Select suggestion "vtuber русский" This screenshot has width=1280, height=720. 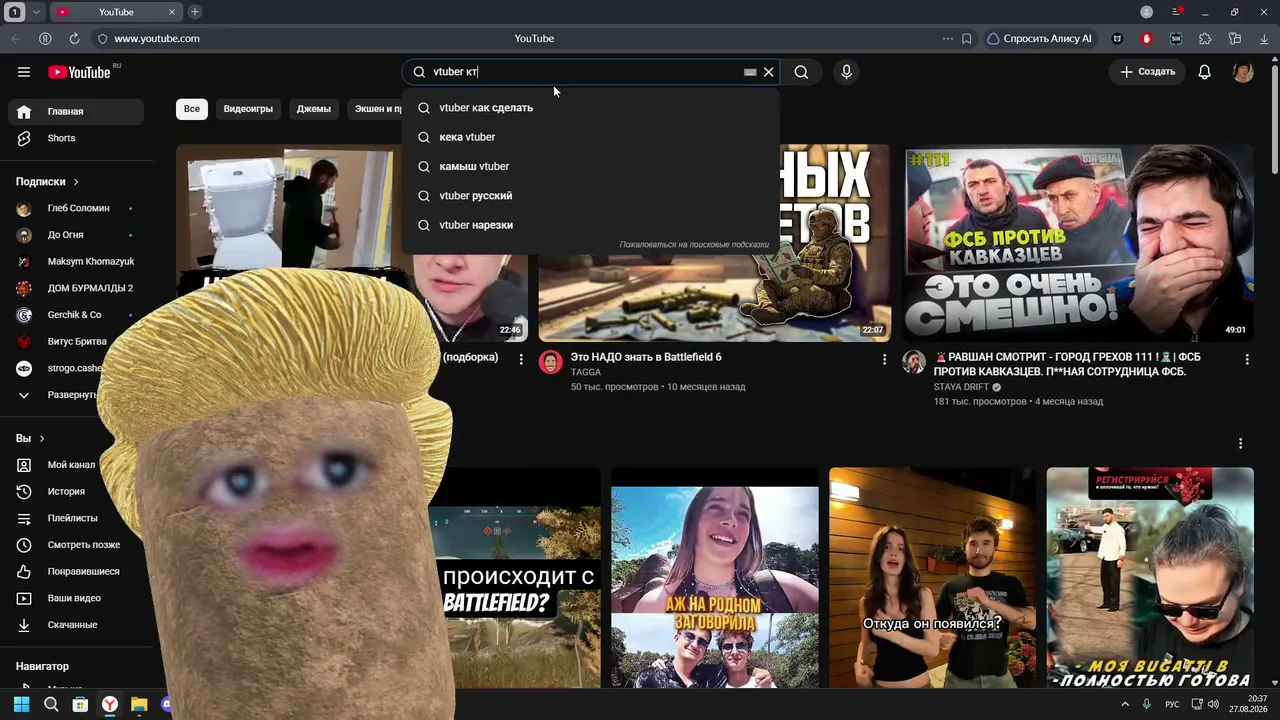point(590,196)
